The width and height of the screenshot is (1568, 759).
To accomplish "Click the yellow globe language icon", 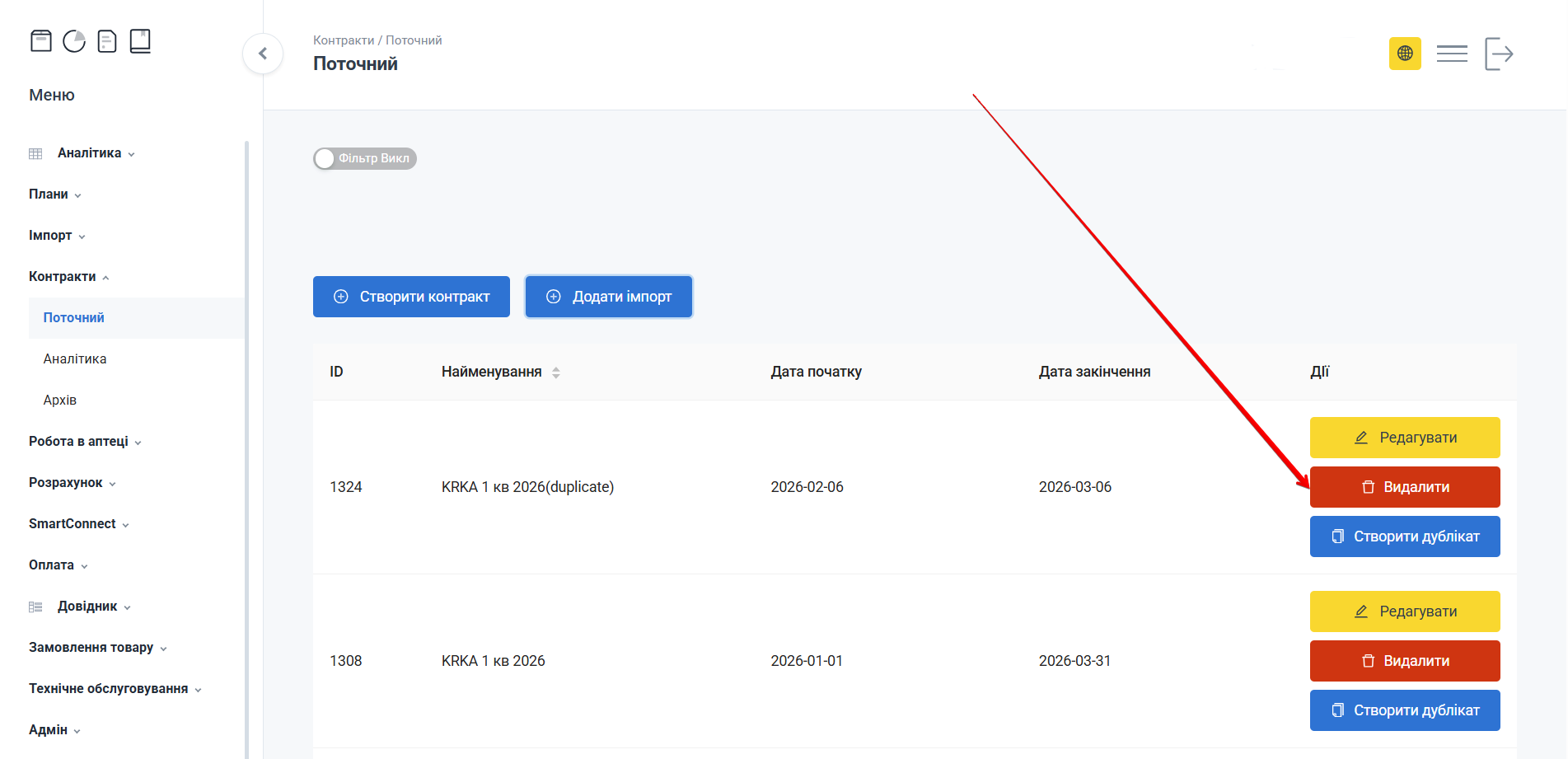I will 1405,54.
